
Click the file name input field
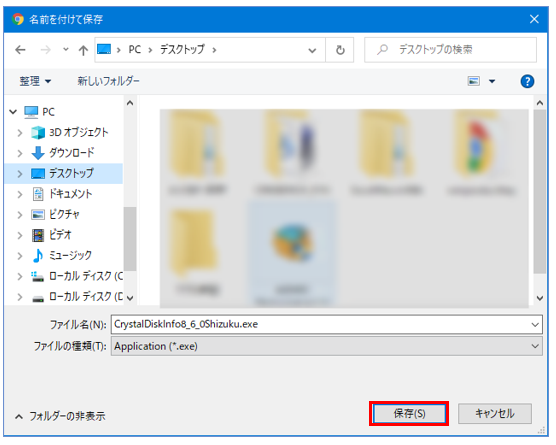326,324
